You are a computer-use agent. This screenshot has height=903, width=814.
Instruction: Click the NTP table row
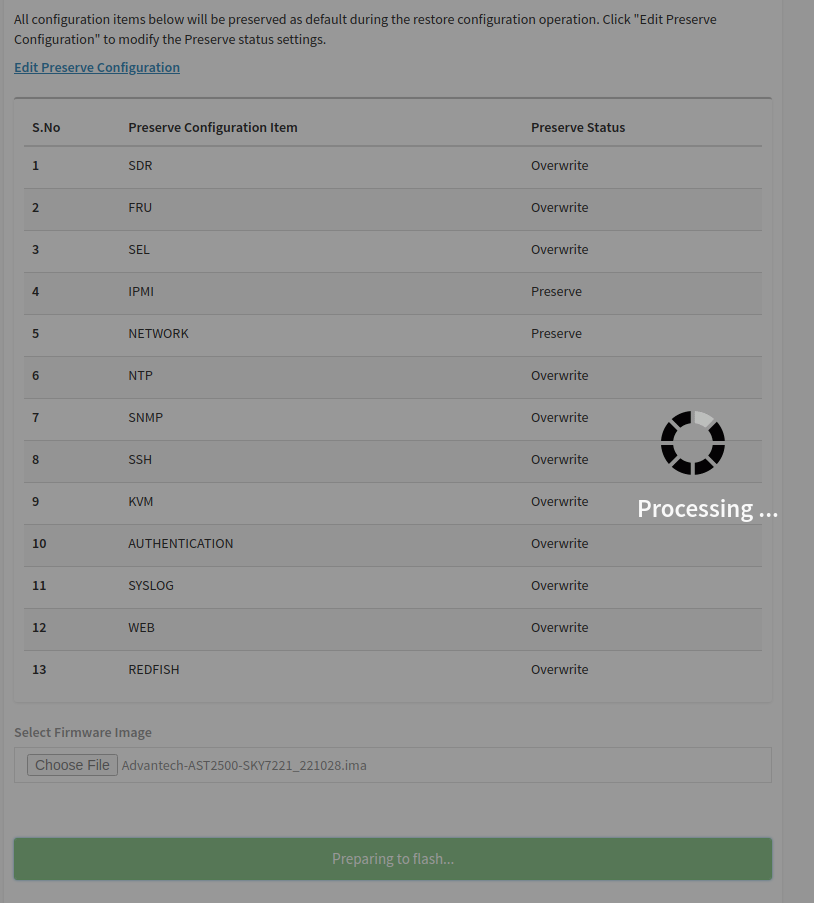[x=393, y=376]
